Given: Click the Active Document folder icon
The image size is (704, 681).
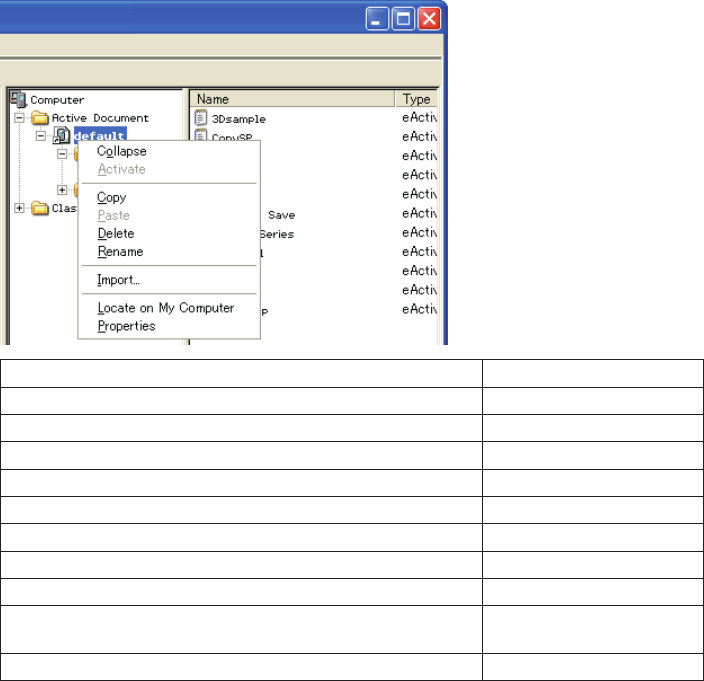Looking at the screenshot, I should [40, 118].
